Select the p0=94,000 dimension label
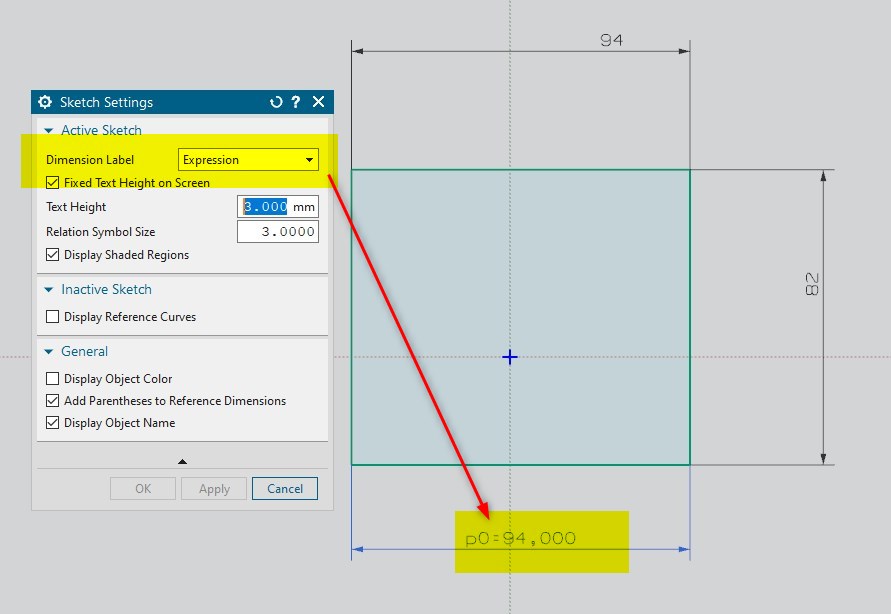This screenshot has height=614, width=891. point(521,538)
